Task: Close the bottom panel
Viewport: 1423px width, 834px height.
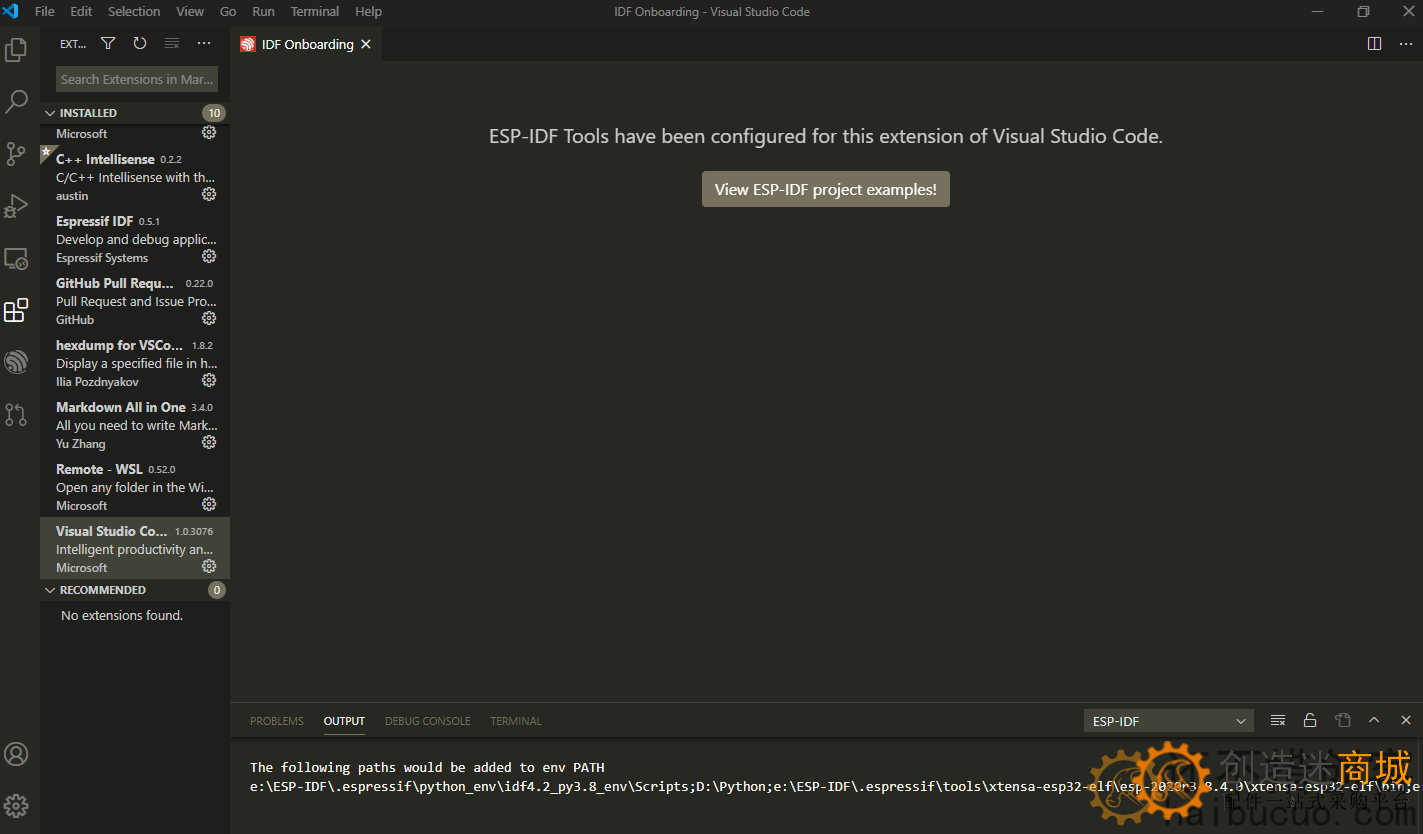Action: pyautogui.click(x=1406, y=720)
